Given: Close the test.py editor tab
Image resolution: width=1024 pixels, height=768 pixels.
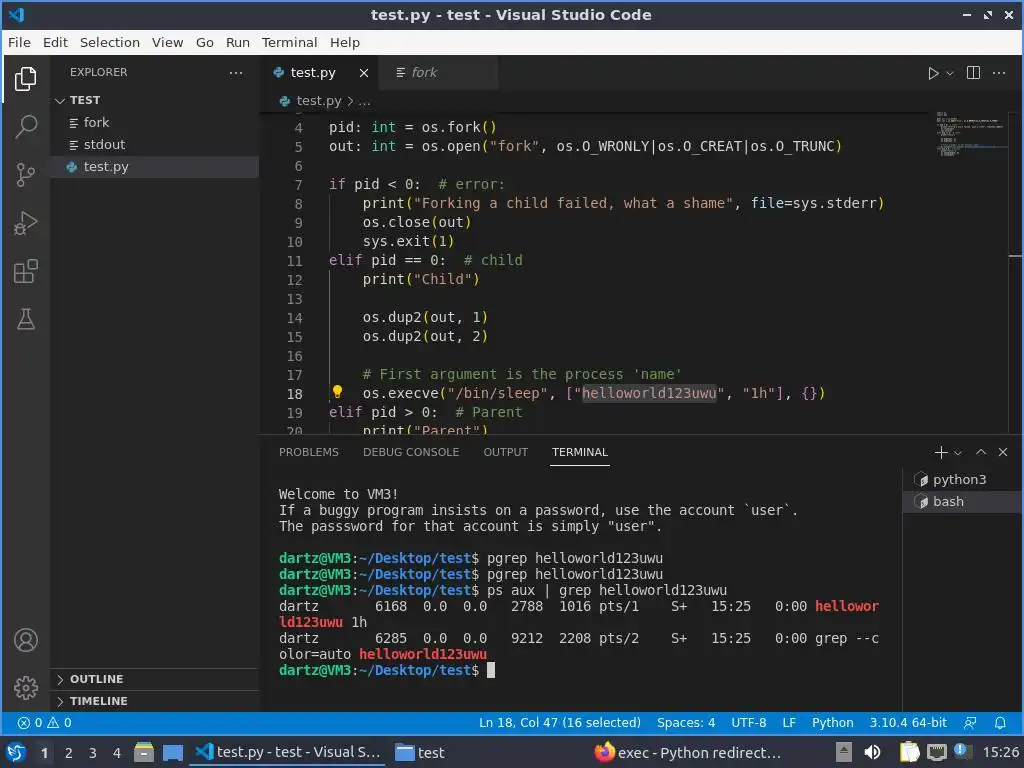Looking at the screenshot, I should 364,73.
